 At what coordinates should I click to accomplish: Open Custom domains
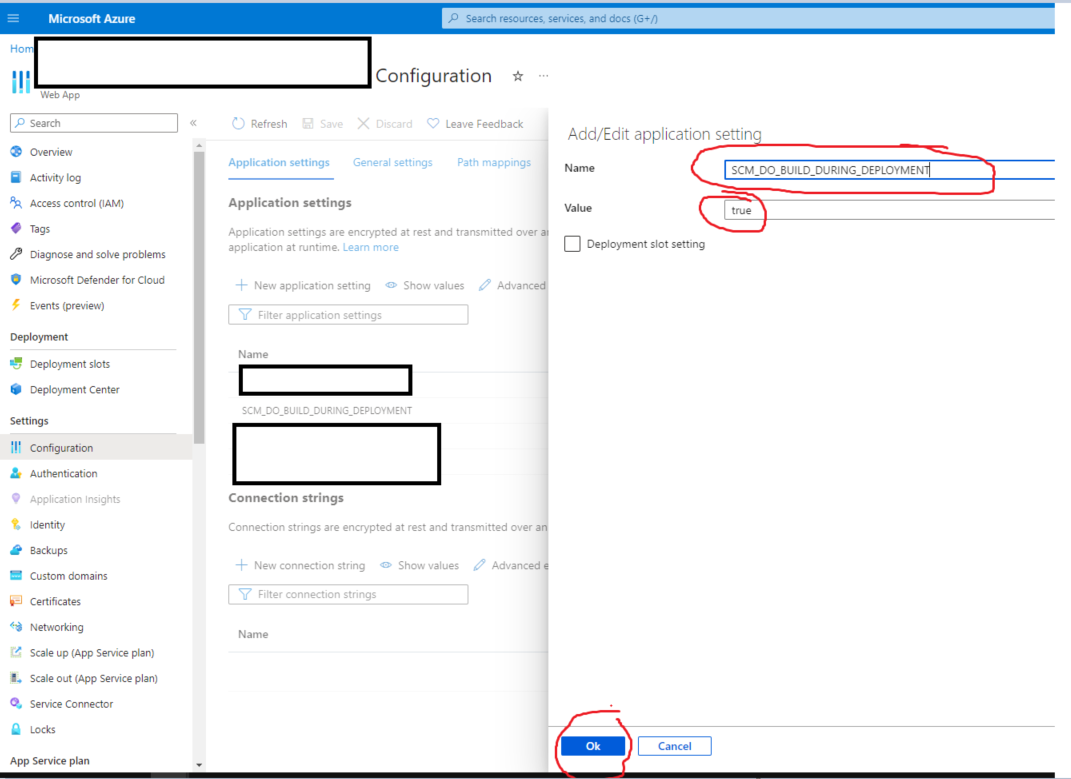pos(68,576)
